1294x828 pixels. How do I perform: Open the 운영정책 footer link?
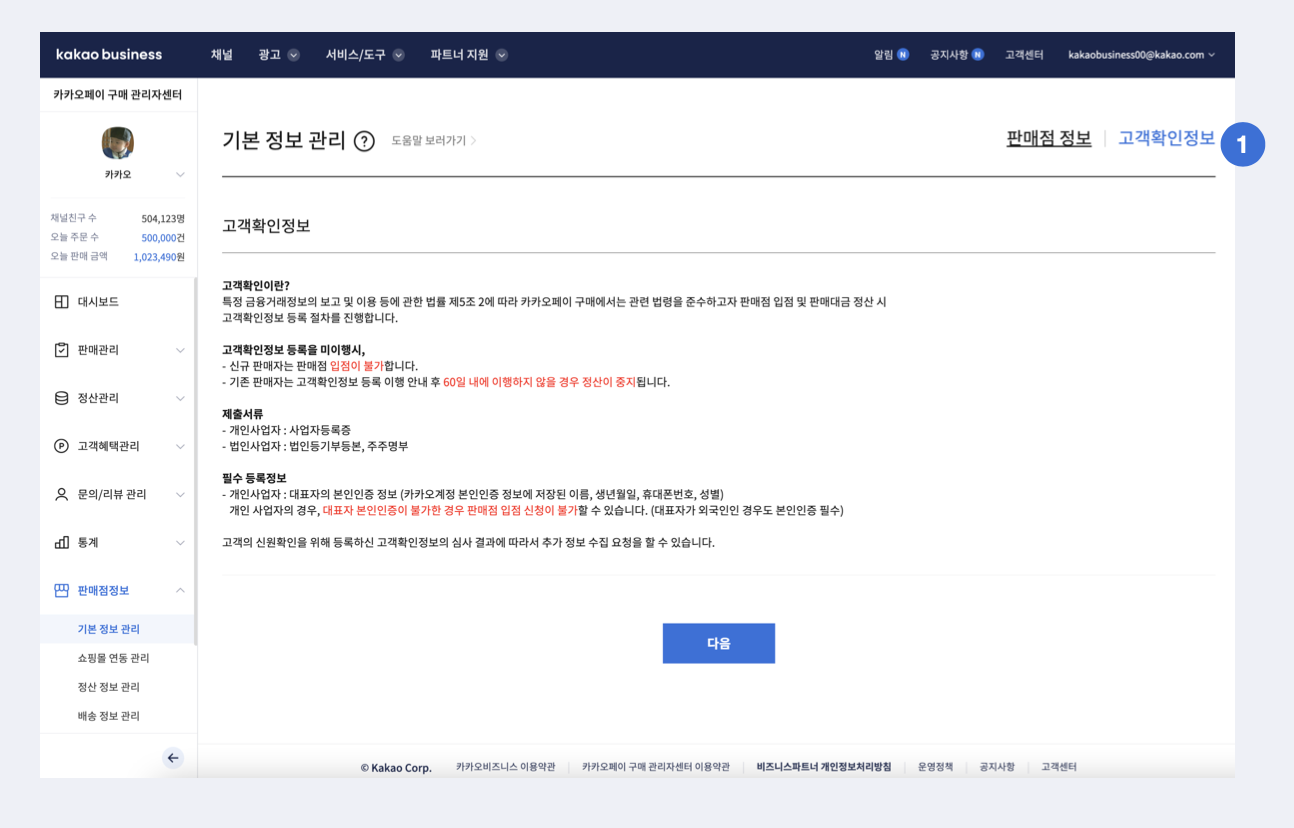tap(935, 767)
